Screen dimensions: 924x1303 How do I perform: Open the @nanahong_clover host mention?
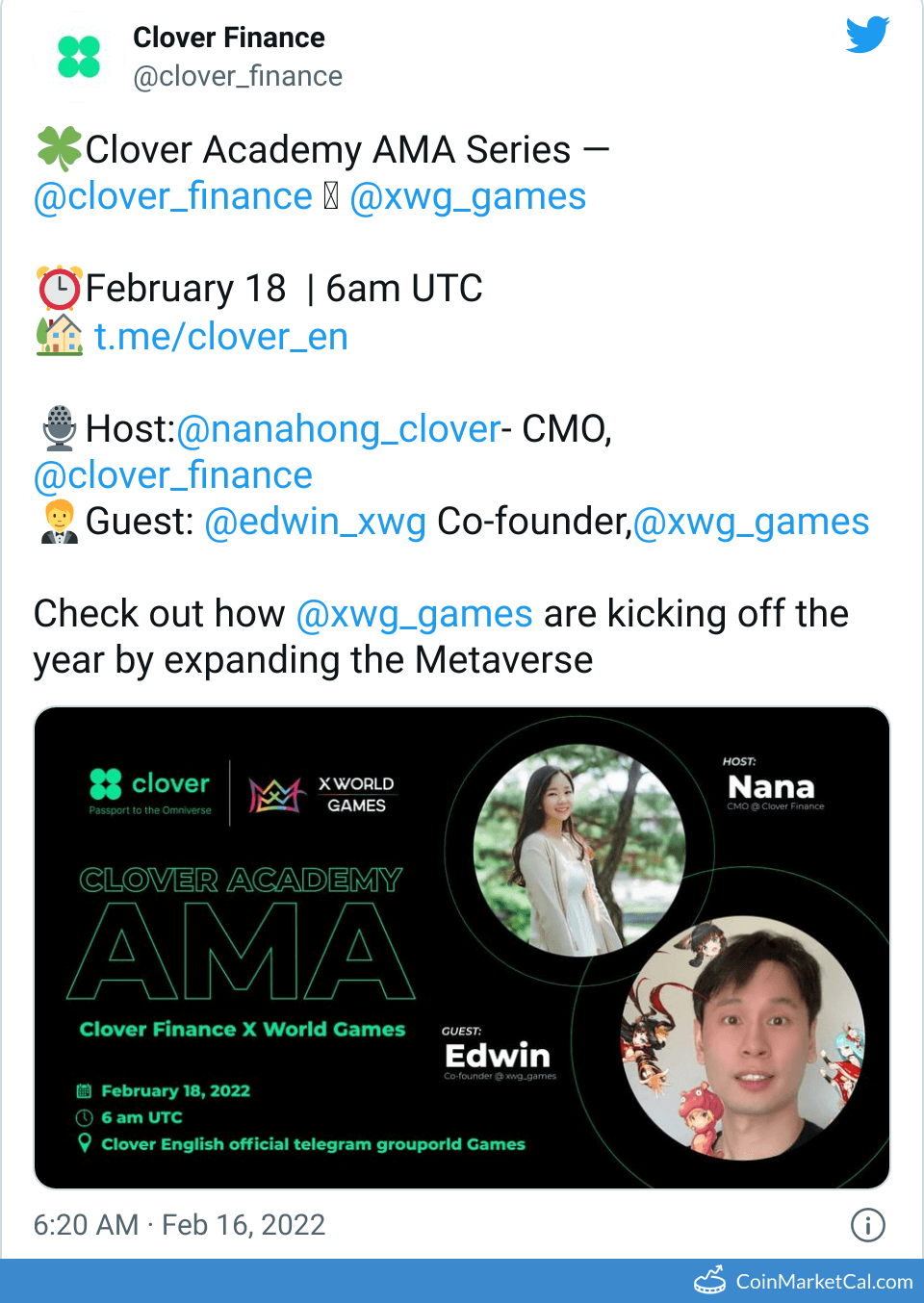[339, 429]
